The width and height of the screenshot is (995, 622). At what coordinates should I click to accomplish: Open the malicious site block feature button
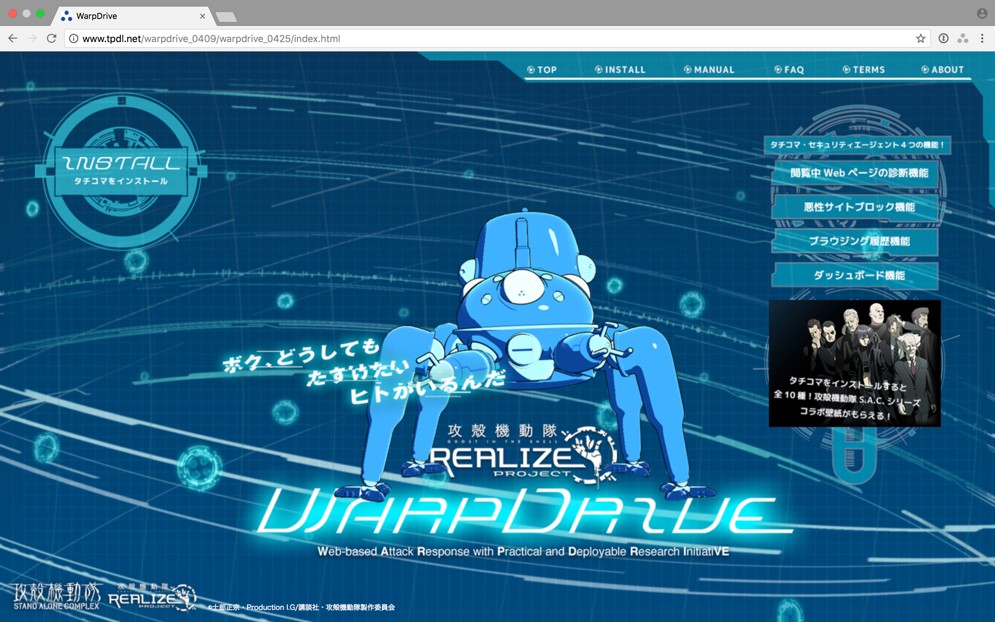coord(855,207)
